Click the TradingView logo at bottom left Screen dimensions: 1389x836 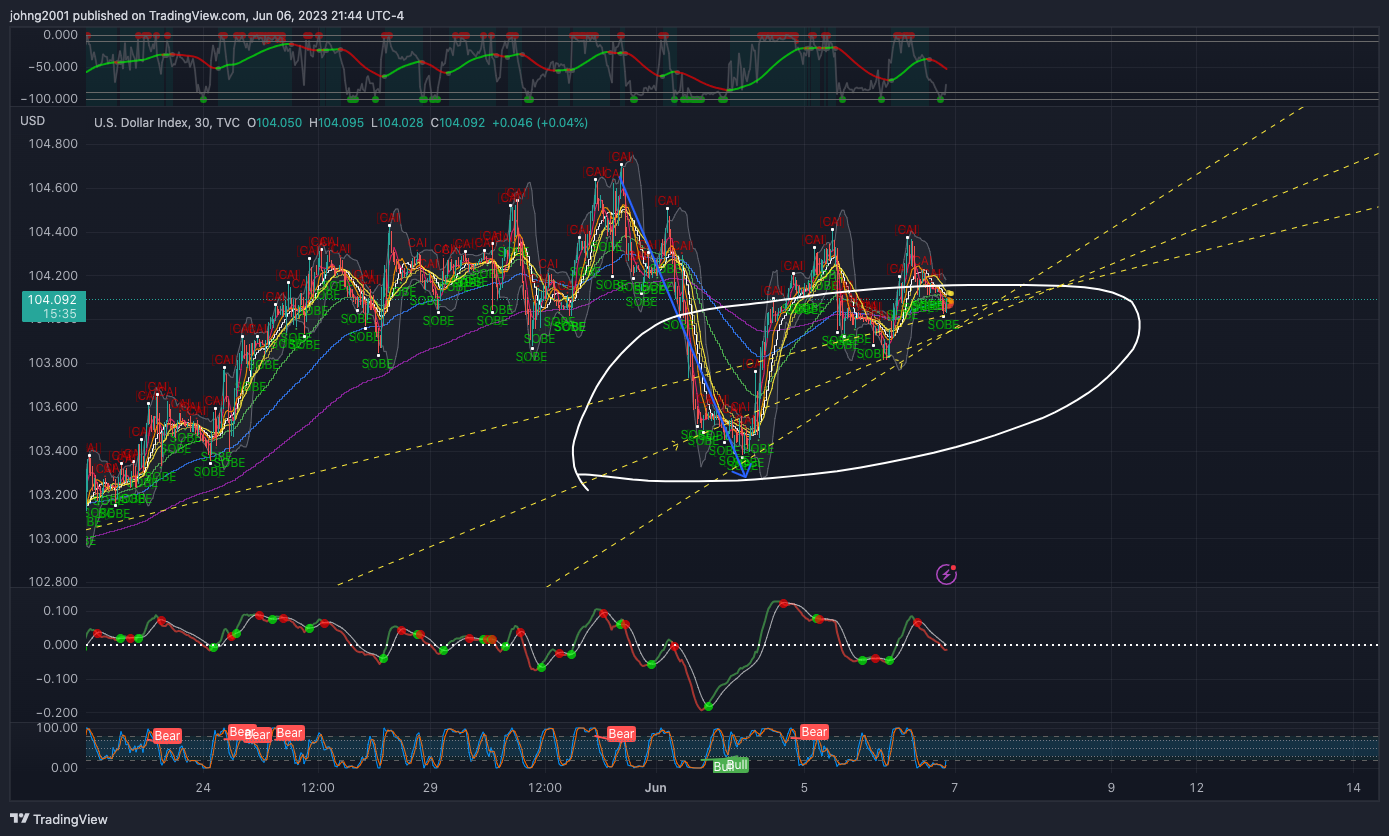[59, 819]
